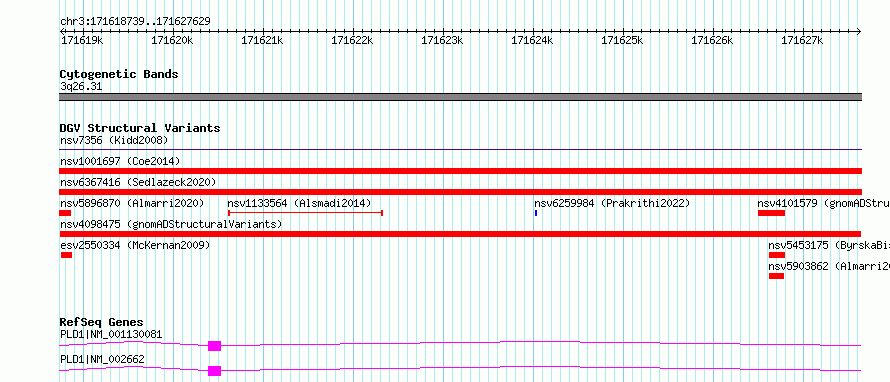The height and width of the screenshot is (382, 890).
Task: Click the nsv5453175 red block
Action: (776, 255)
